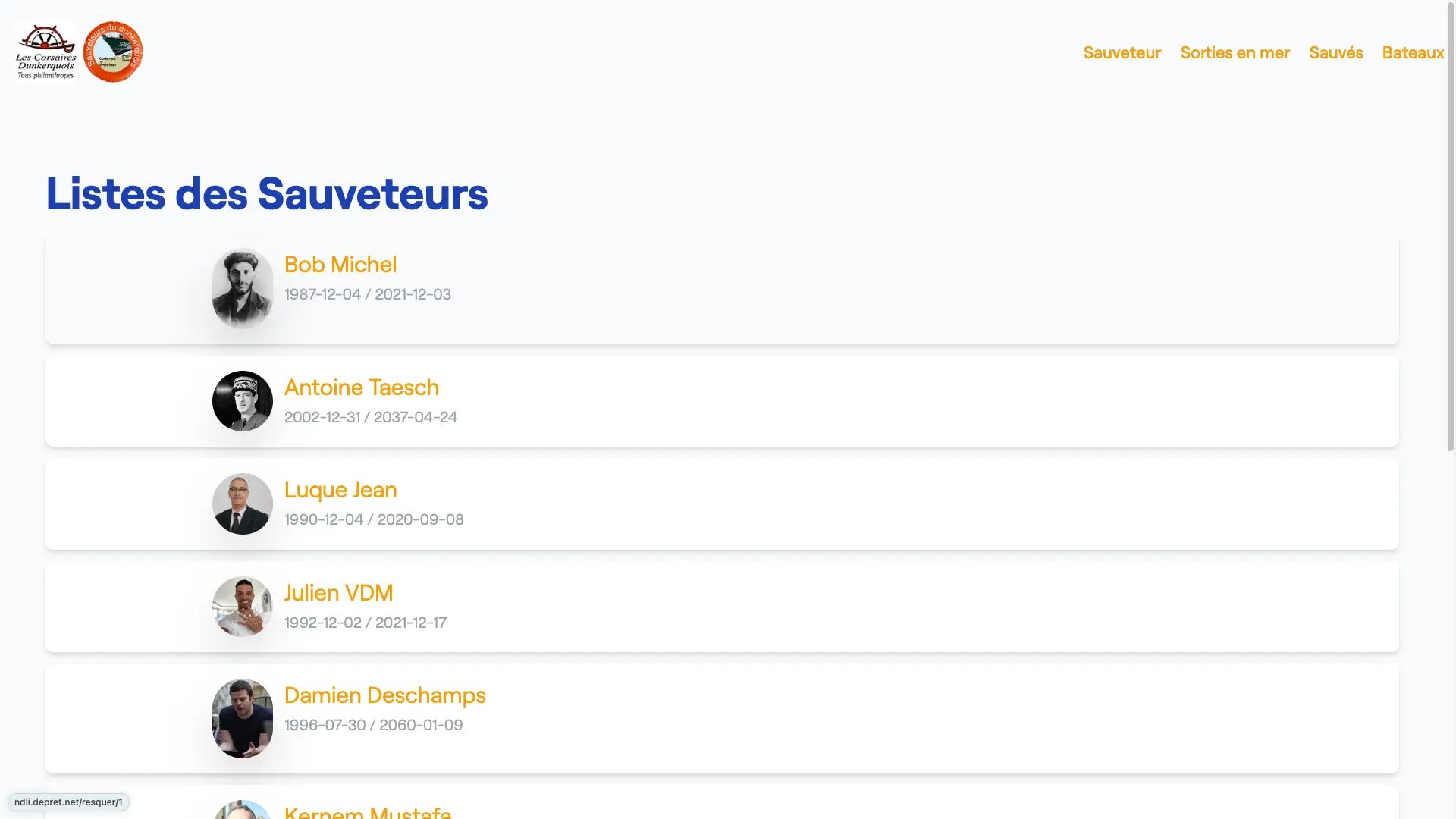The image size is (1456, 819).
Task: Click Antoine Taesch's avatar image
Action: point(242,401)
